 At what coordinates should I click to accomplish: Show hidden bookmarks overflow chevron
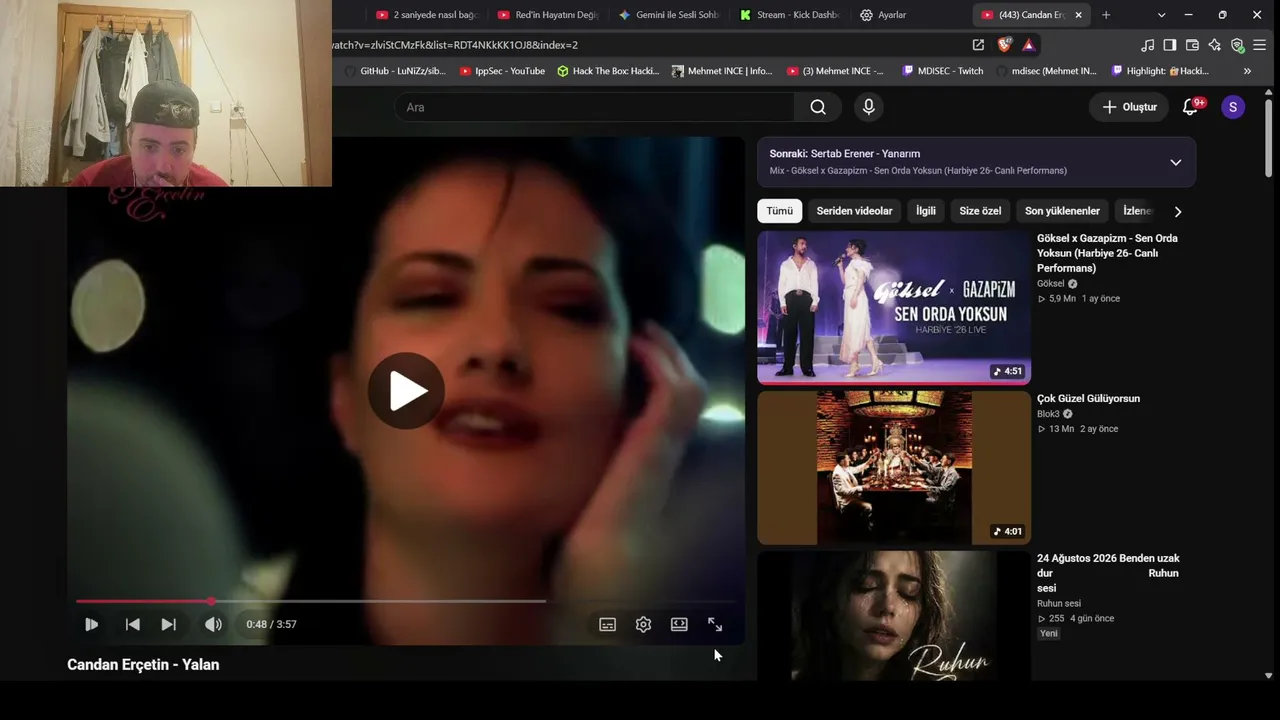1247,71
